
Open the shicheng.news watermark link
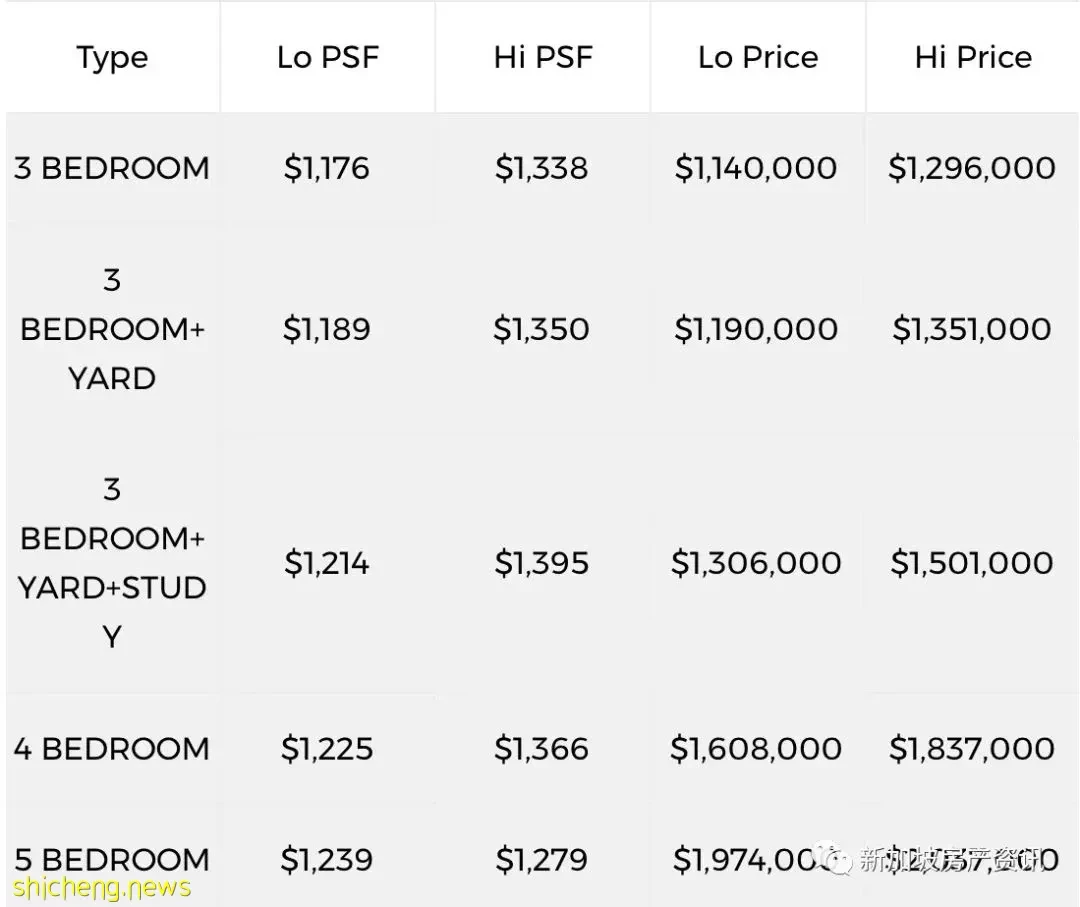point(102,888)
